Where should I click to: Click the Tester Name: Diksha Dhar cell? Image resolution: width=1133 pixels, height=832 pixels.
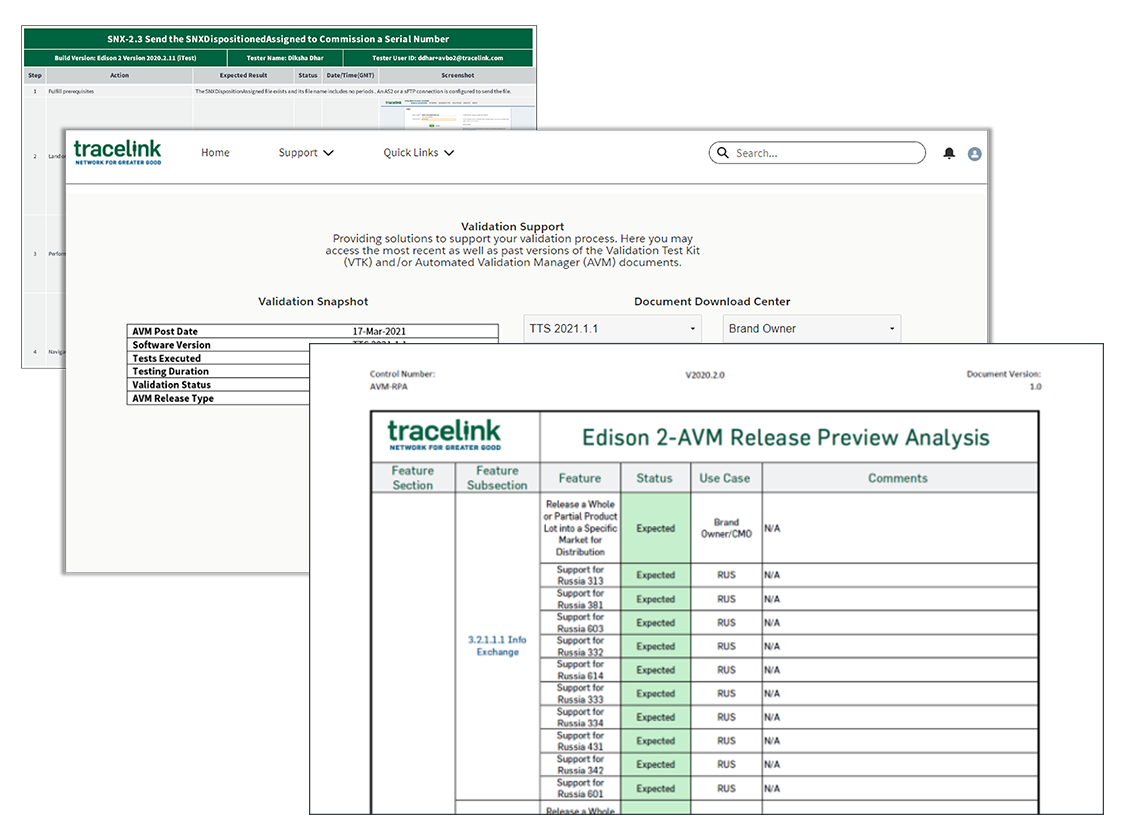(285, 58)
